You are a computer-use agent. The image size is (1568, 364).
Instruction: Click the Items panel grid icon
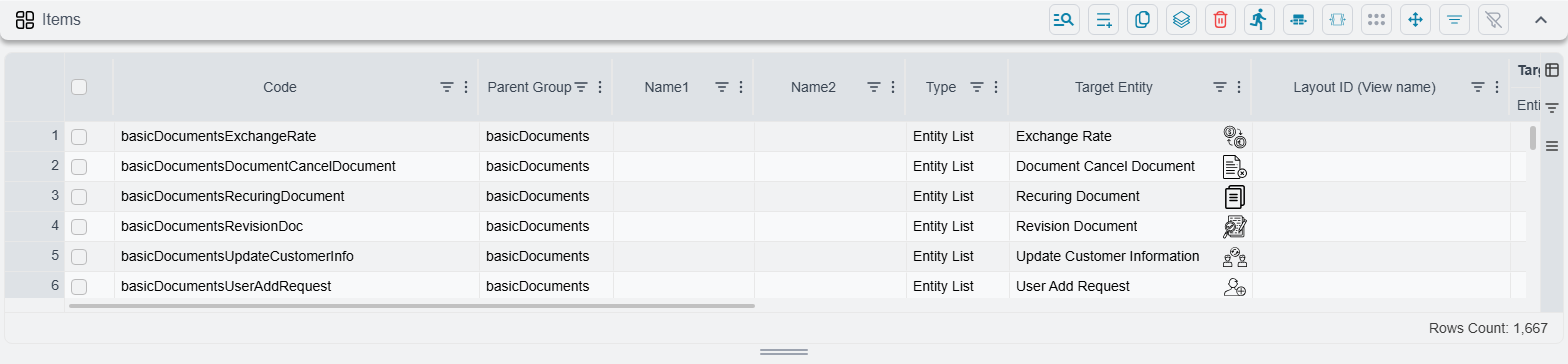(x=25, y=19)
